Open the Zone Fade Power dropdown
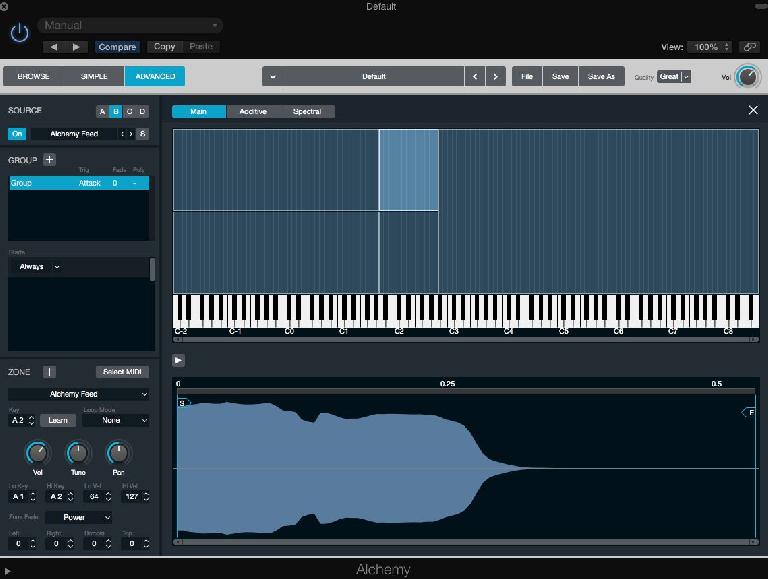768x579 pixels. click(x=78, y=517)
